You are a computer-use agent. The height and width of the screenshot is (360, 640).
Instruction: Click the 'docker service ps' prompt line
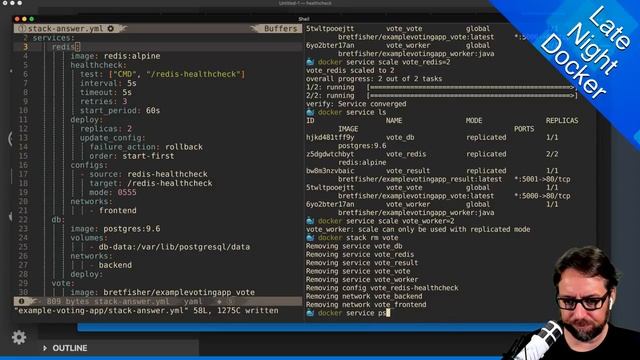click(352, 313)
